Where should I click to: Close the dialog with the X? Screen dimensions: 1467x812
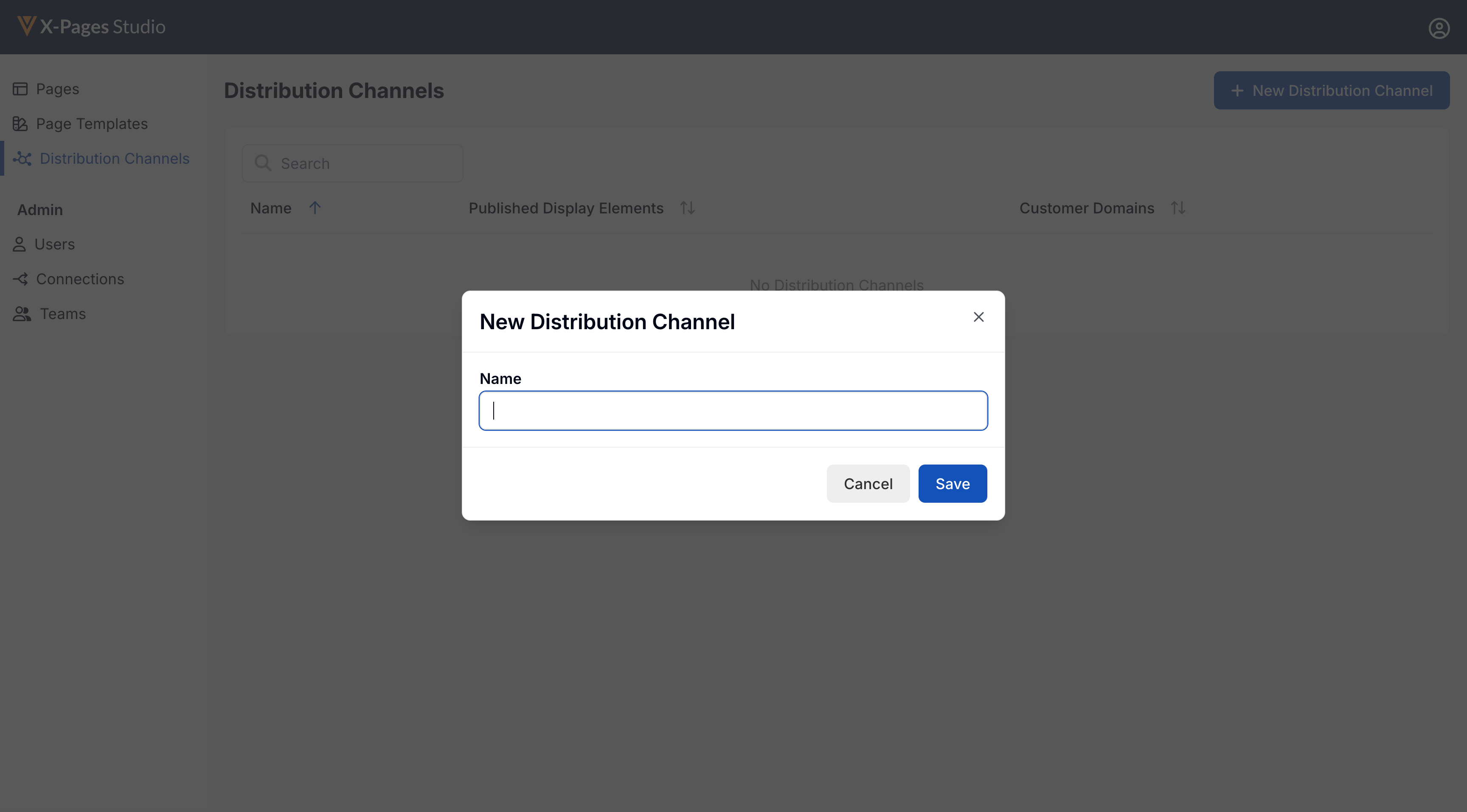point(978,317)
